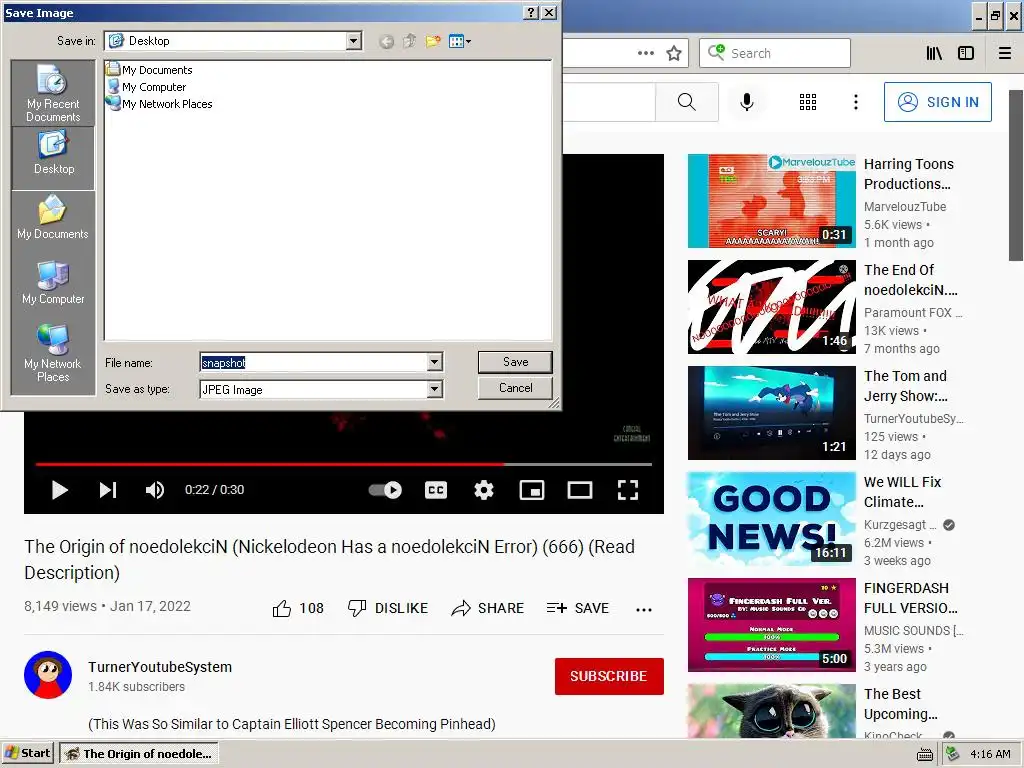Open more actions ellipsis below video
The image size is (1024, 768).
tap(644, 609)
